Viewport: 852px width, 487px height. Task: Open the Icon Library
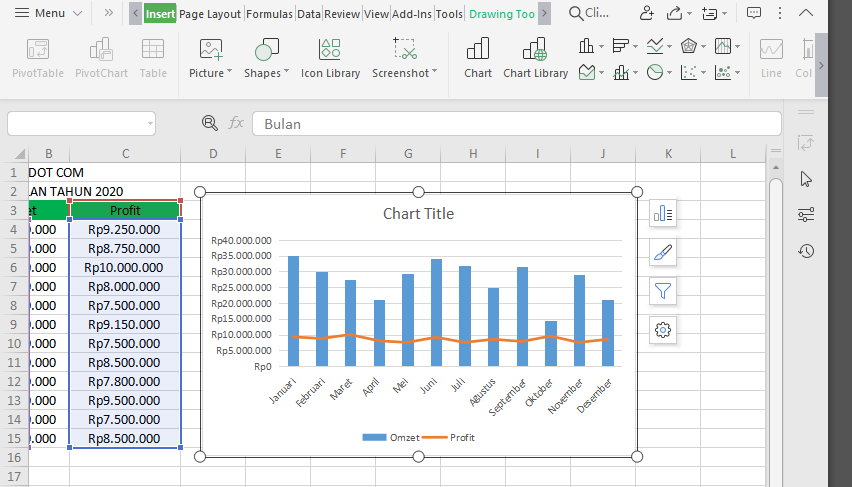(330, 58)
